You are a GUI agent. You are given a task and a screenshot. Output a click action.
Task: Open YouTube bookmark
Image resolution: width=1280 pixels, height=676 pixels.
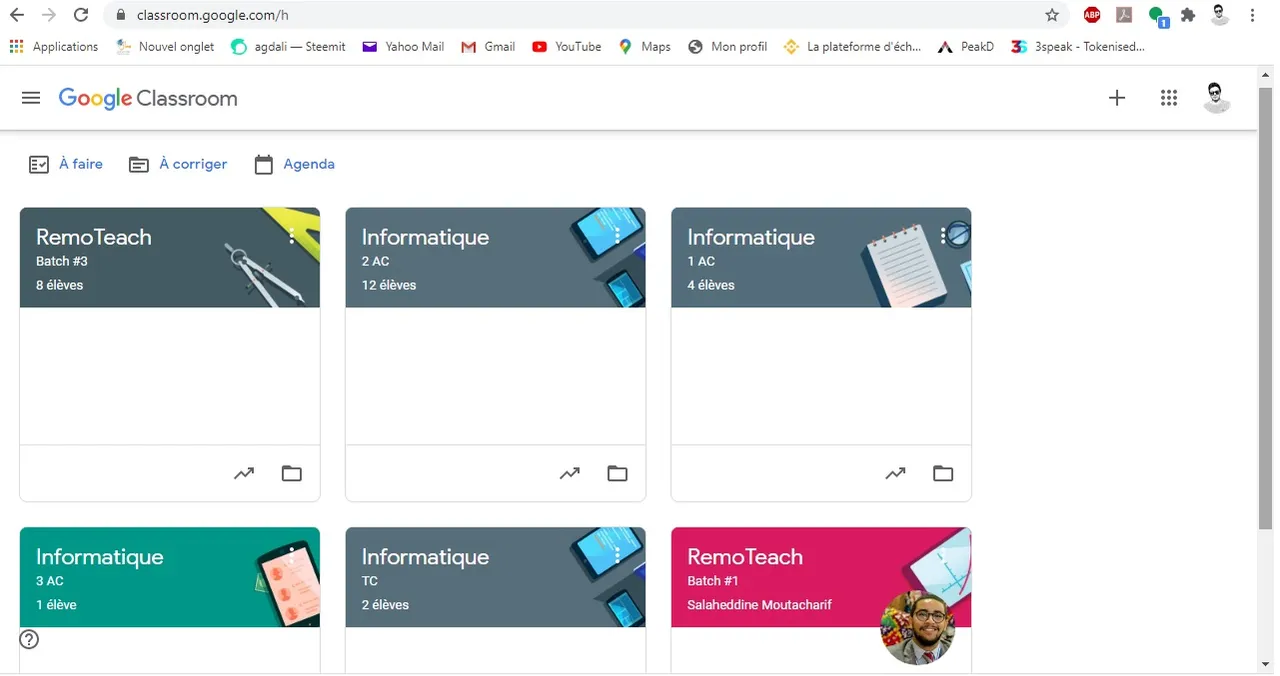point(567,46)
